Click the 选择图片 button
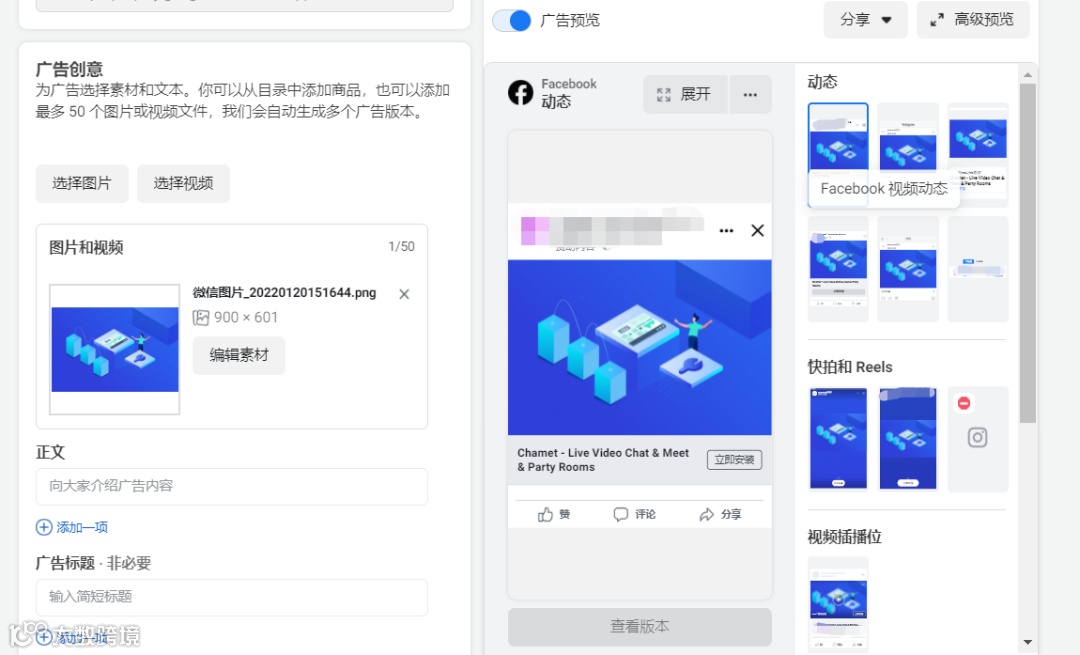The width and height of the screenshot is (1080, 655). click(82, 183)
